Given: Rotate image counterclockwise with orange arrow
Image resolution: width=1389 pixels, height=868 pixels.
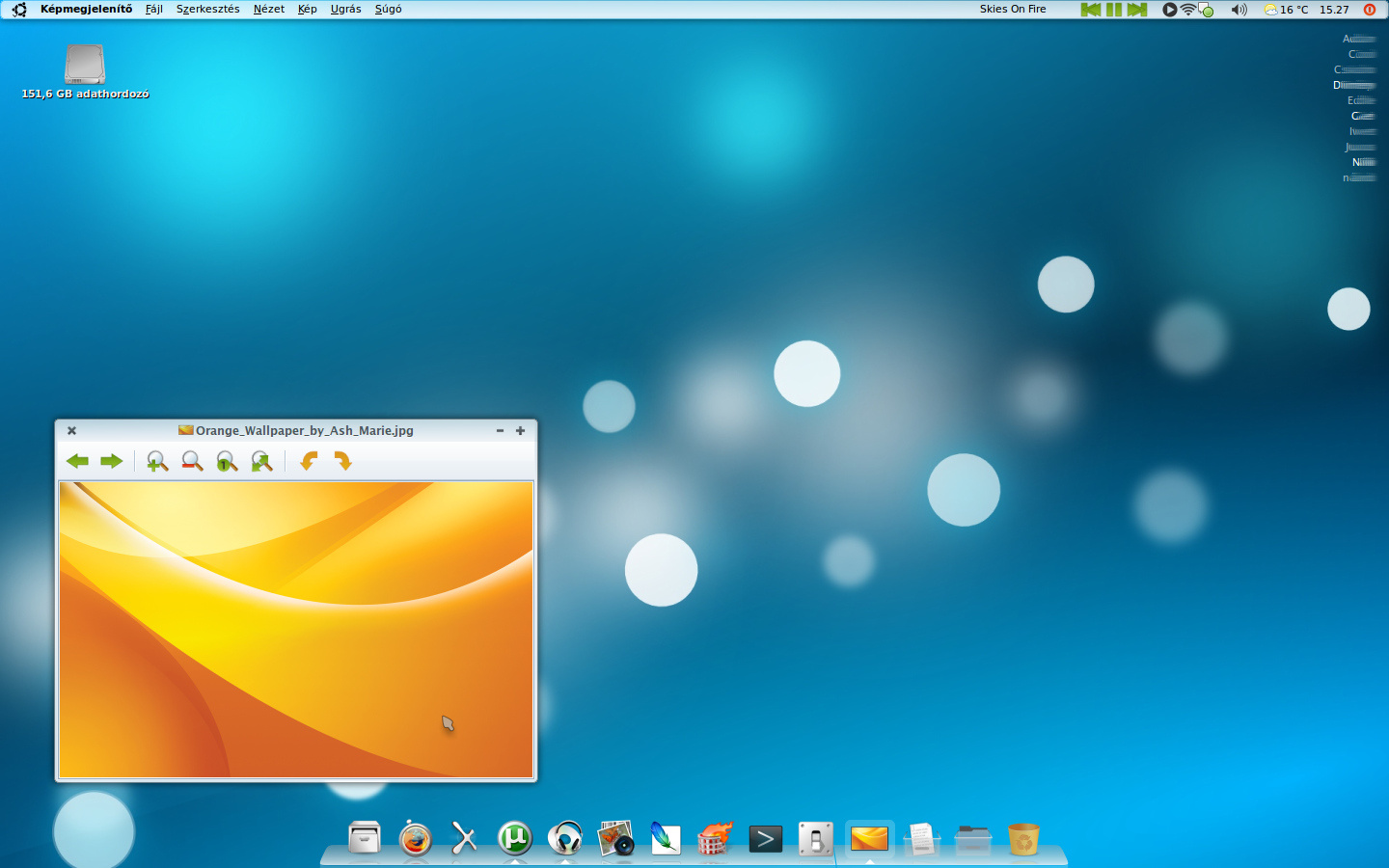Looking at the screenshot, I should coord(309,461).
